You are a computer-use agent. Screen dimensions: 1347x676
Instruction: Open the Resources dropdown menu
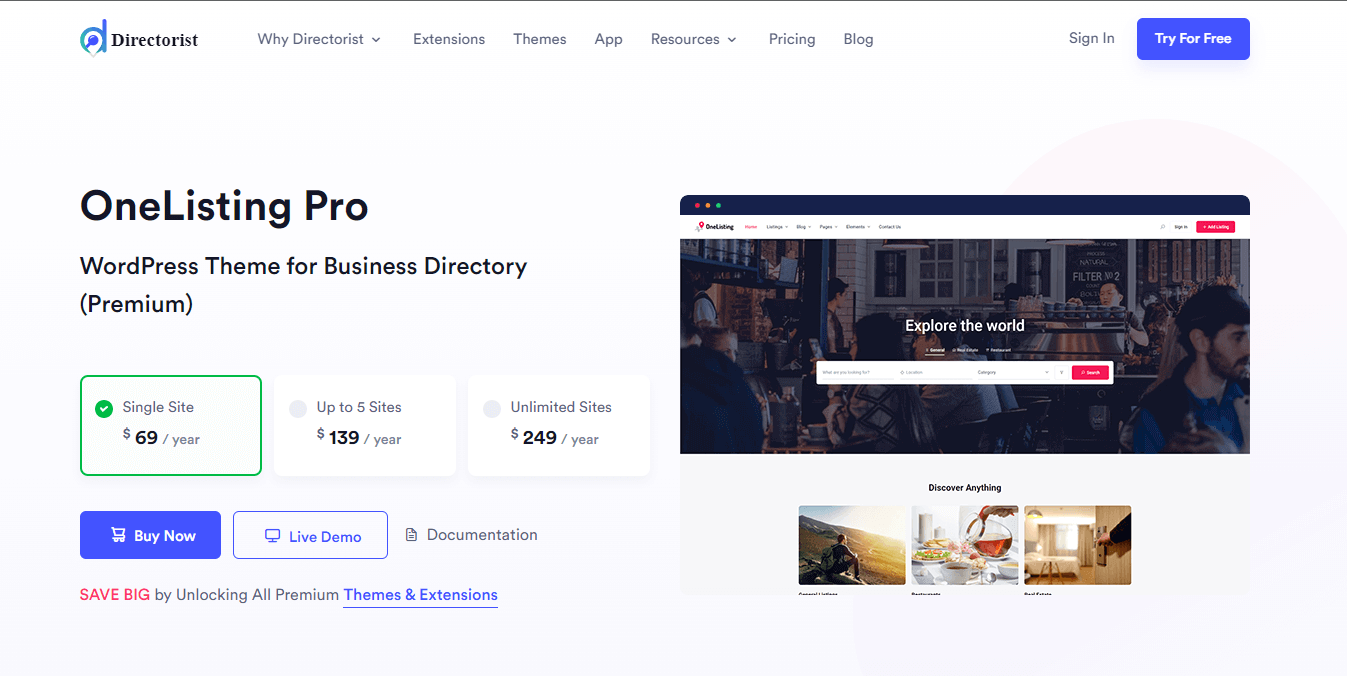coord(693,39)
